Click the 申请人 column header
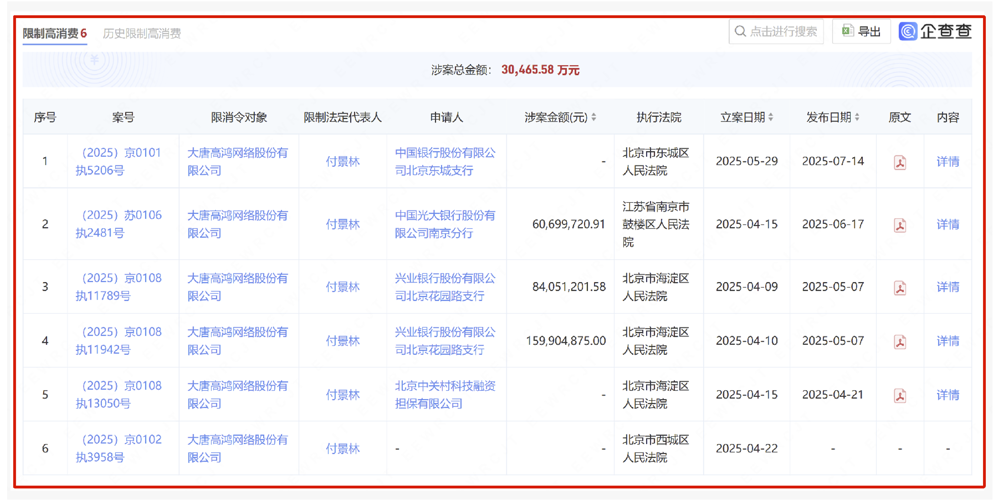Viewport: 1001px width, 500px height. tap(446, 117)
